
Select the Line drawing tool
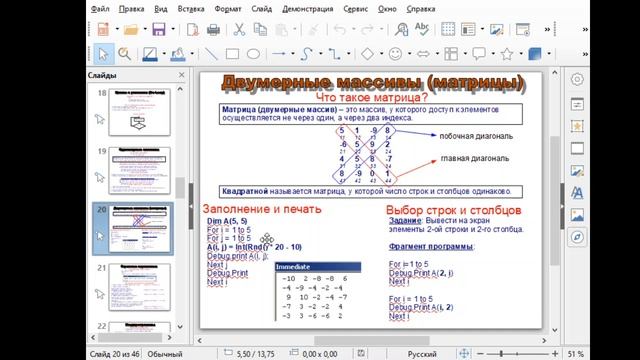211,54
